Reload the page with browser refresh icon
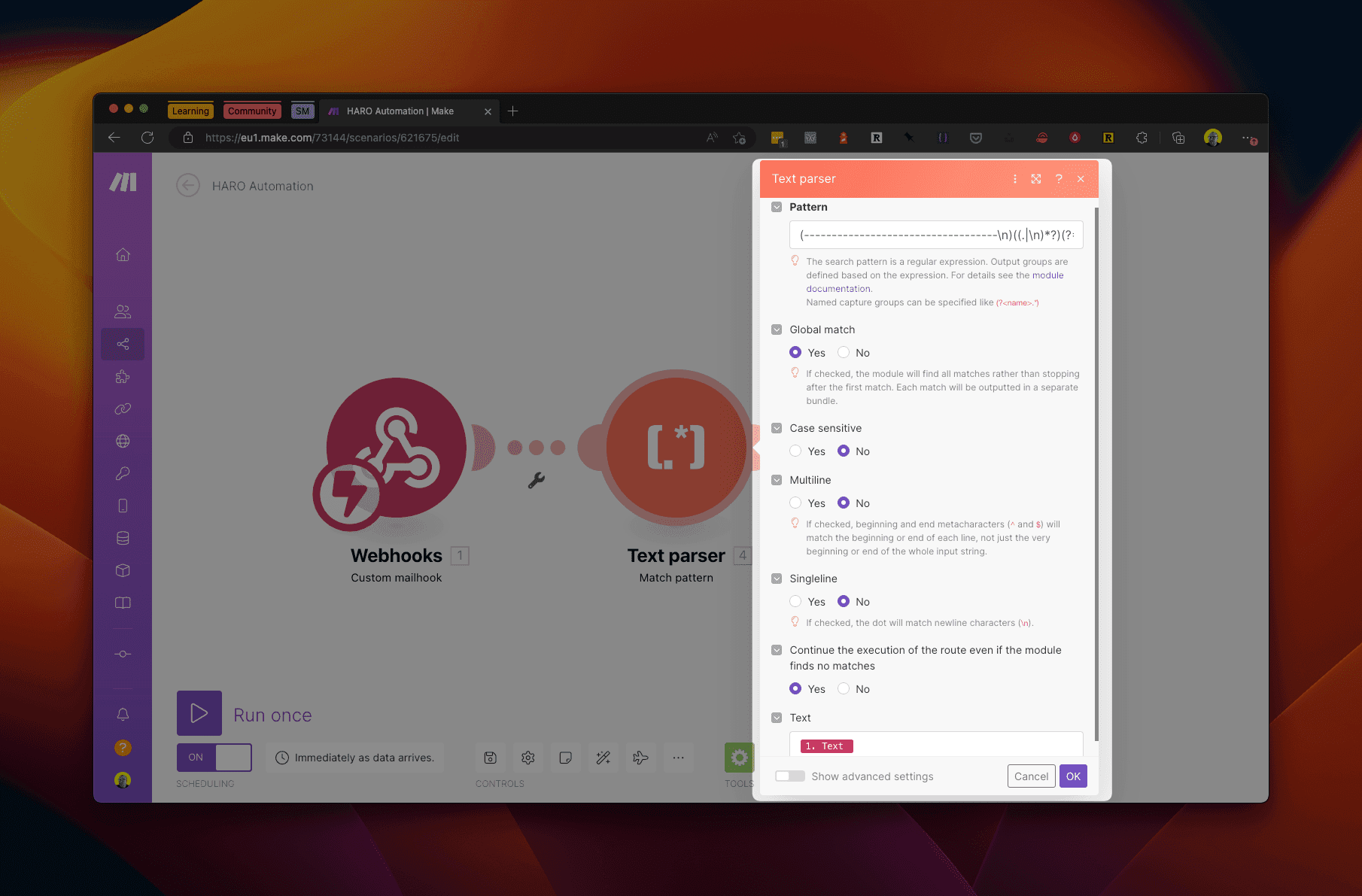1362x896 pixels. pos(147,138)
